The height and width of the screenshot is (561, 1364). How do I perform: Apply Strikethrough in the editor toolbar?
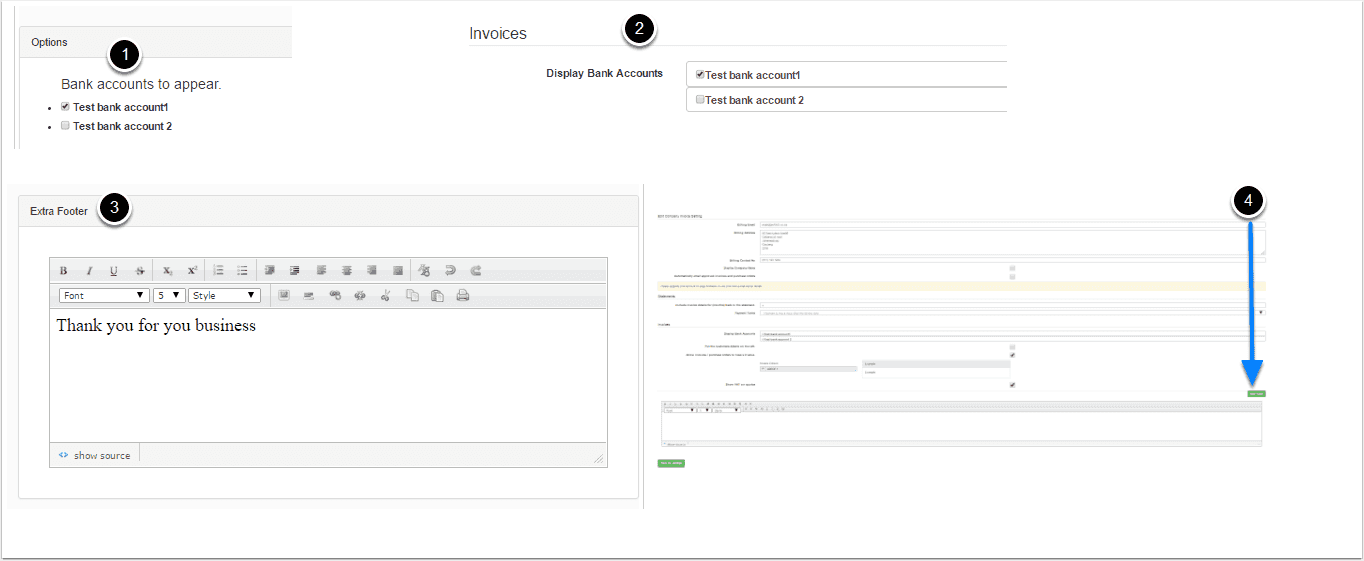pos(139,270)
